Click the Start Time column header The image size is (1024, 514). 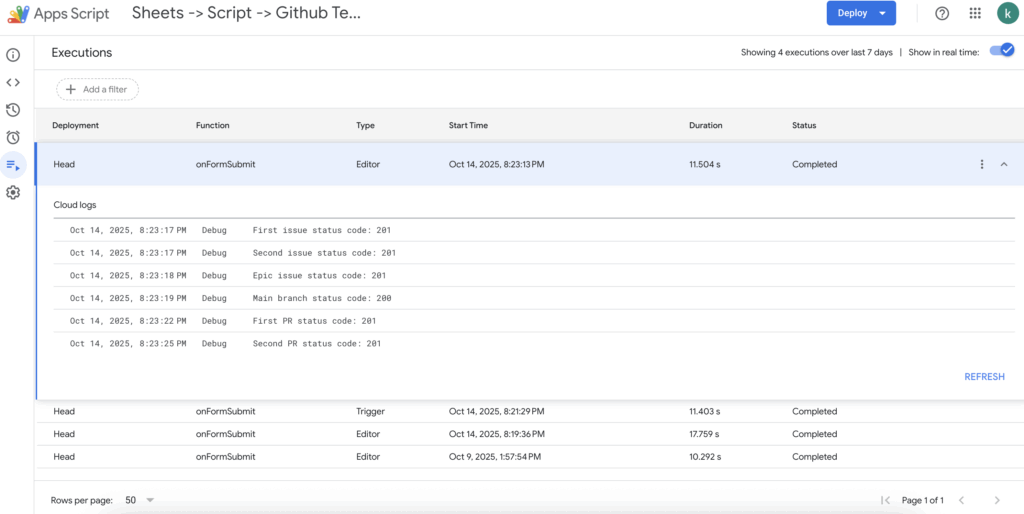468,125
